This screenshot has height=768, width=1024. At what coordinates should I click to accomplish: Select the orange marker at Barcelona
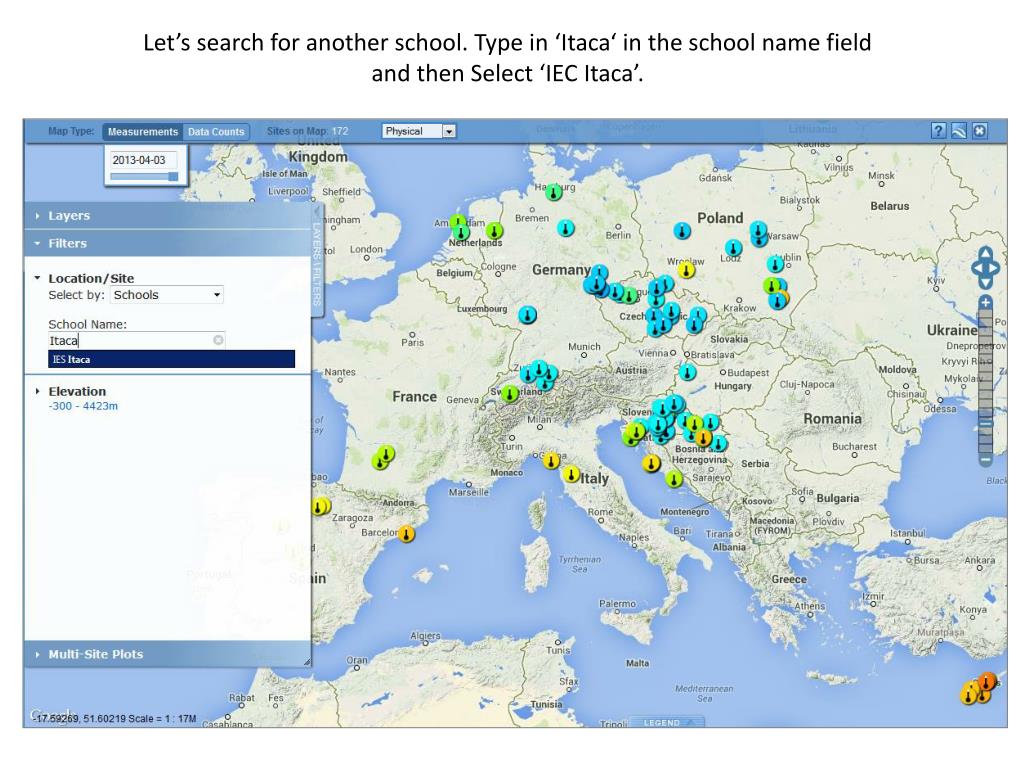(406, 534)
